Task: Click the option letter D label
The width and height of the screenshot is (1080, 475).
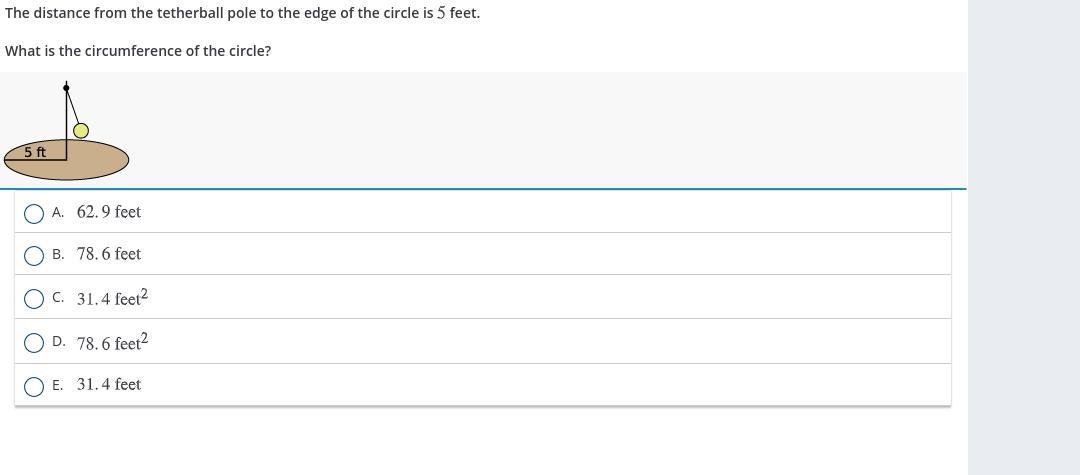Action: coord(58,342)
